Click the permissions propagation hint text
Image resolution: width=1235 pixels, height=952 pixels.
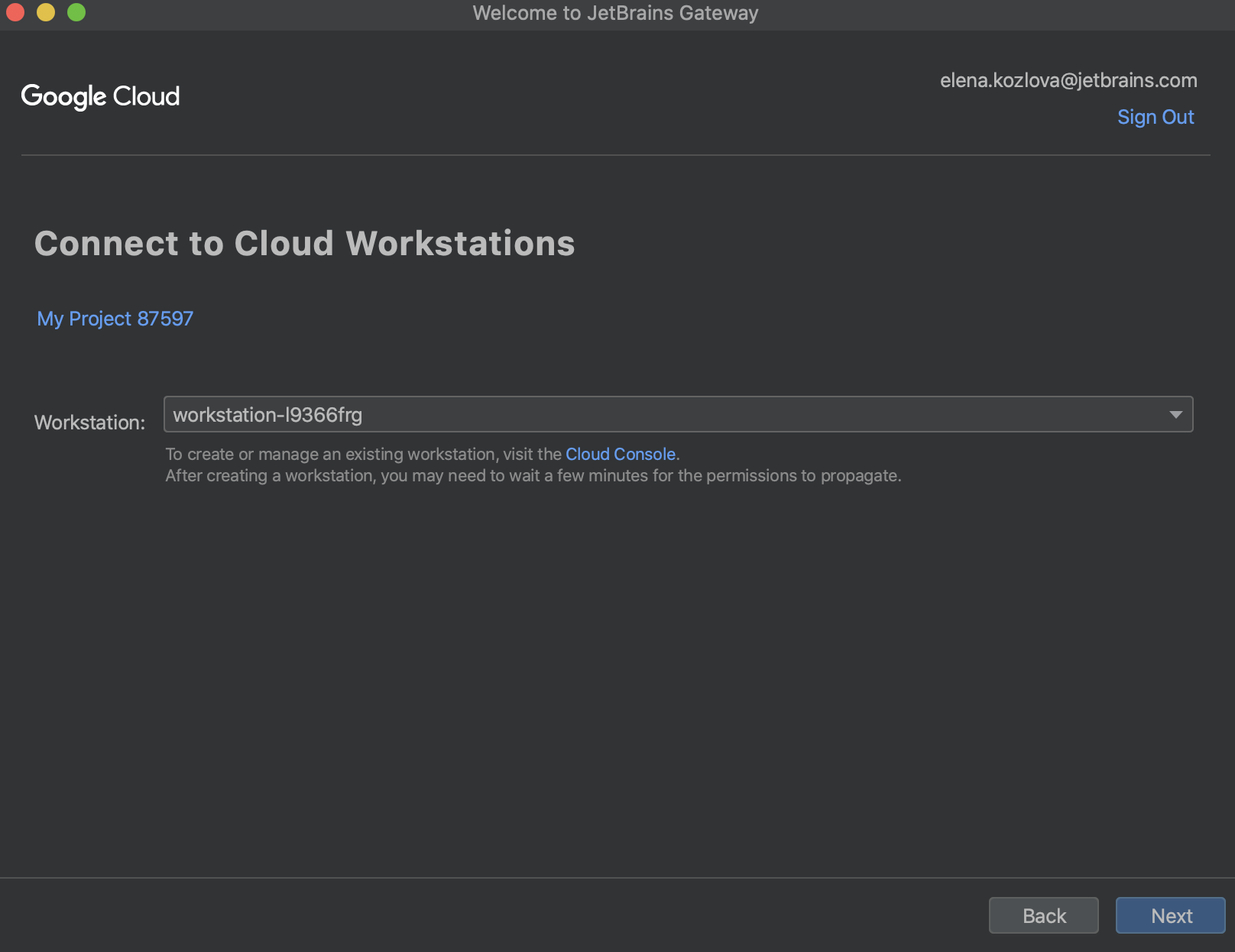[533, 474]
